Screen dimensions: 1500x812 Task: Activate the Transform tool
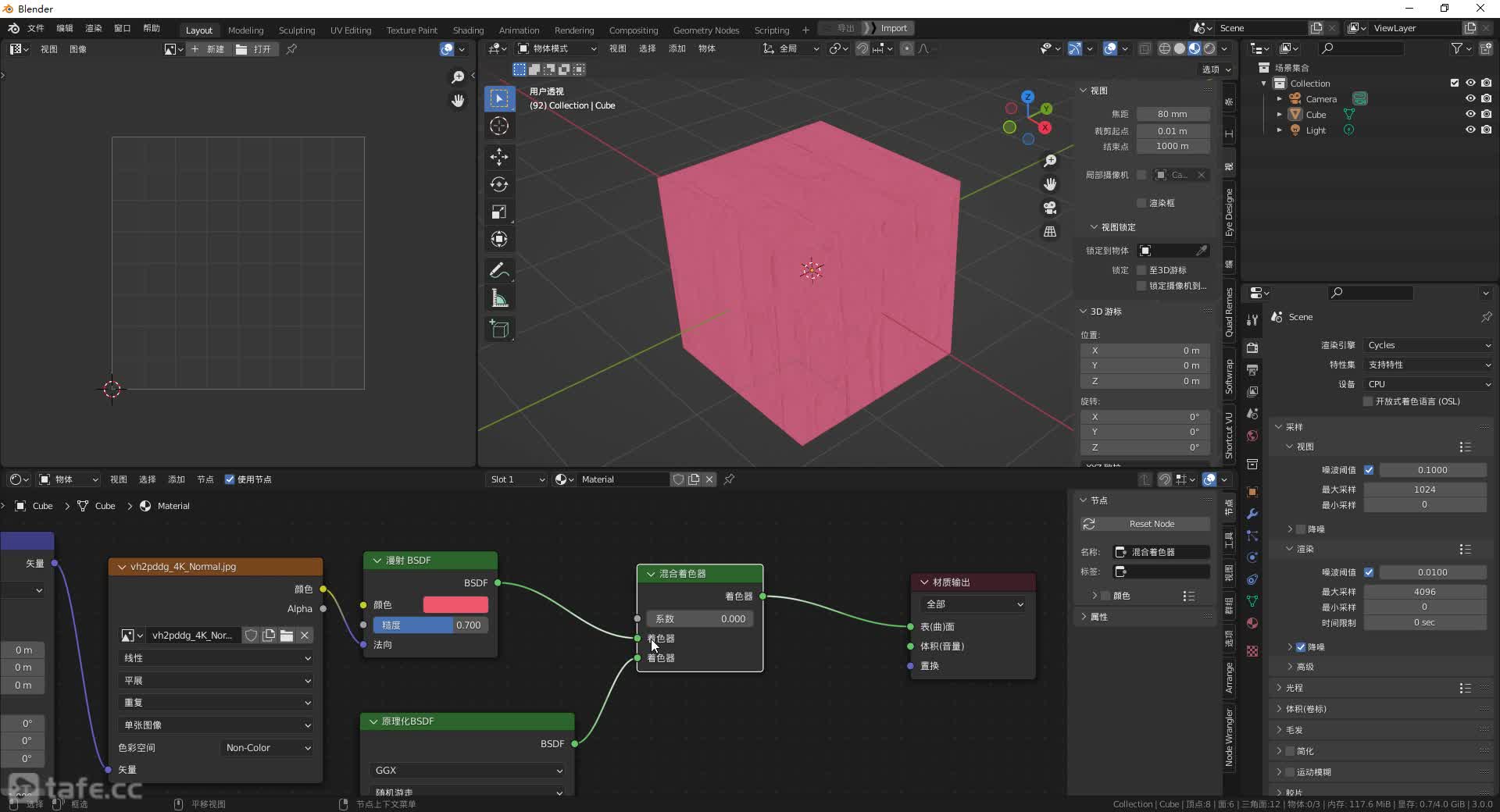tap(499, 239)
